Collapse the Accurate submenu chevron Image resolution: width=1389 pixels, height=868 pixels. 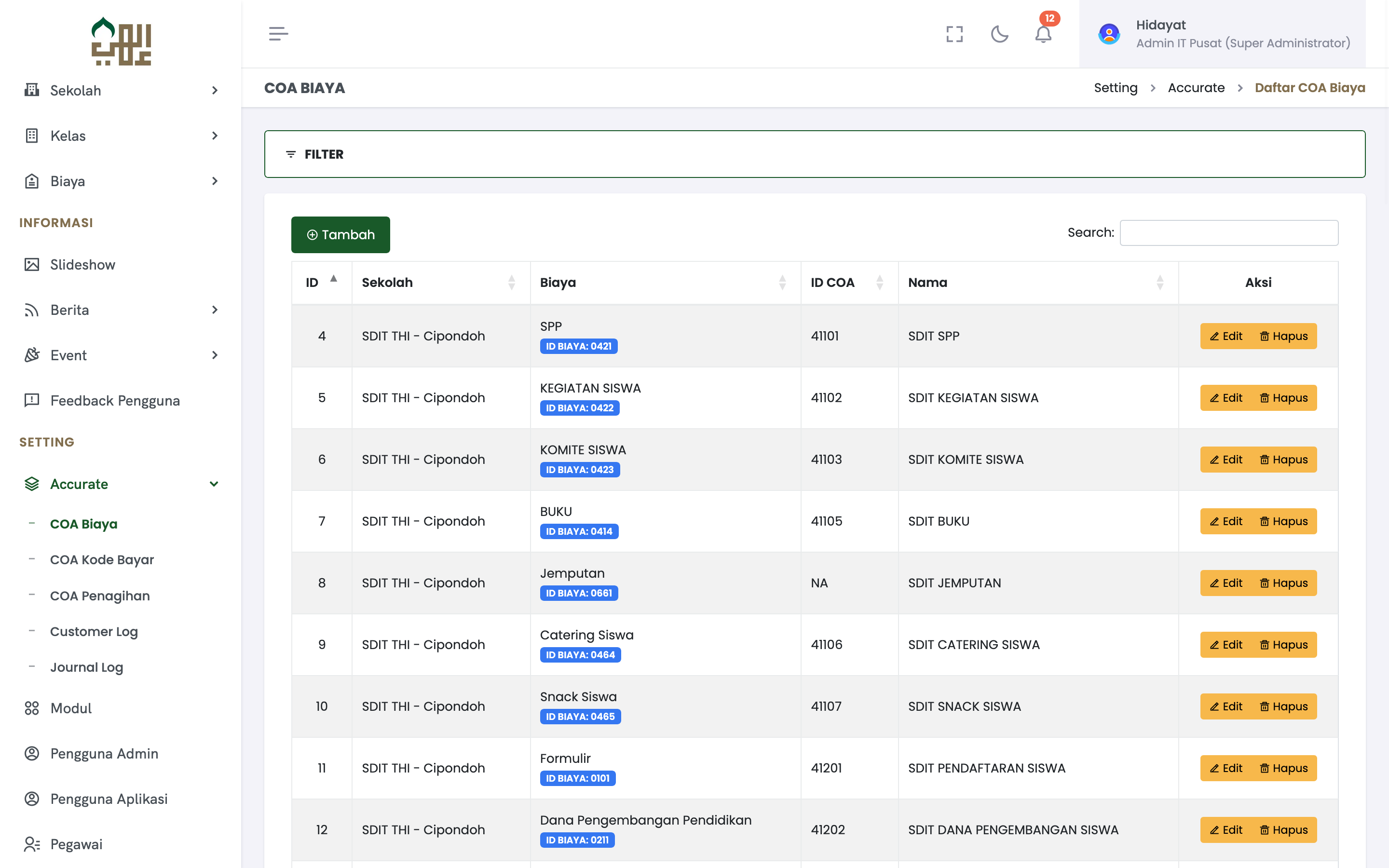coord(214,484)
